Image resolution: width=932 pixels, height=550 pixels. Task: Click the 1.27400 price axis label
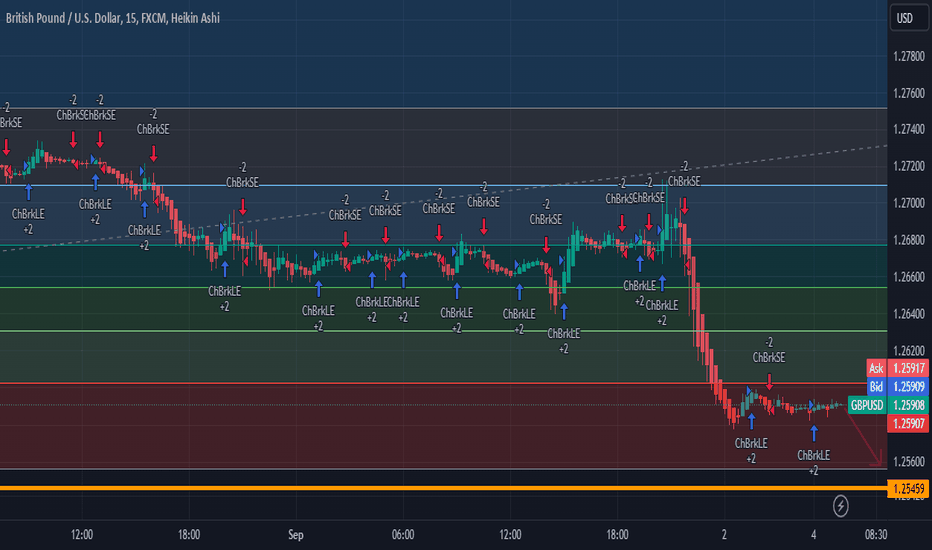909,129
